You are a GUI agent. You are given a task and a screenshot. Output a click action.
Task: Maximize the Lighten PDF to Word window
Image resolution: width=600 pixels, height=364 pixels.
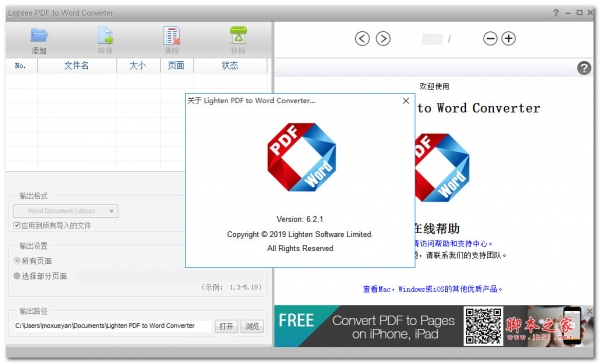point(579,13)
